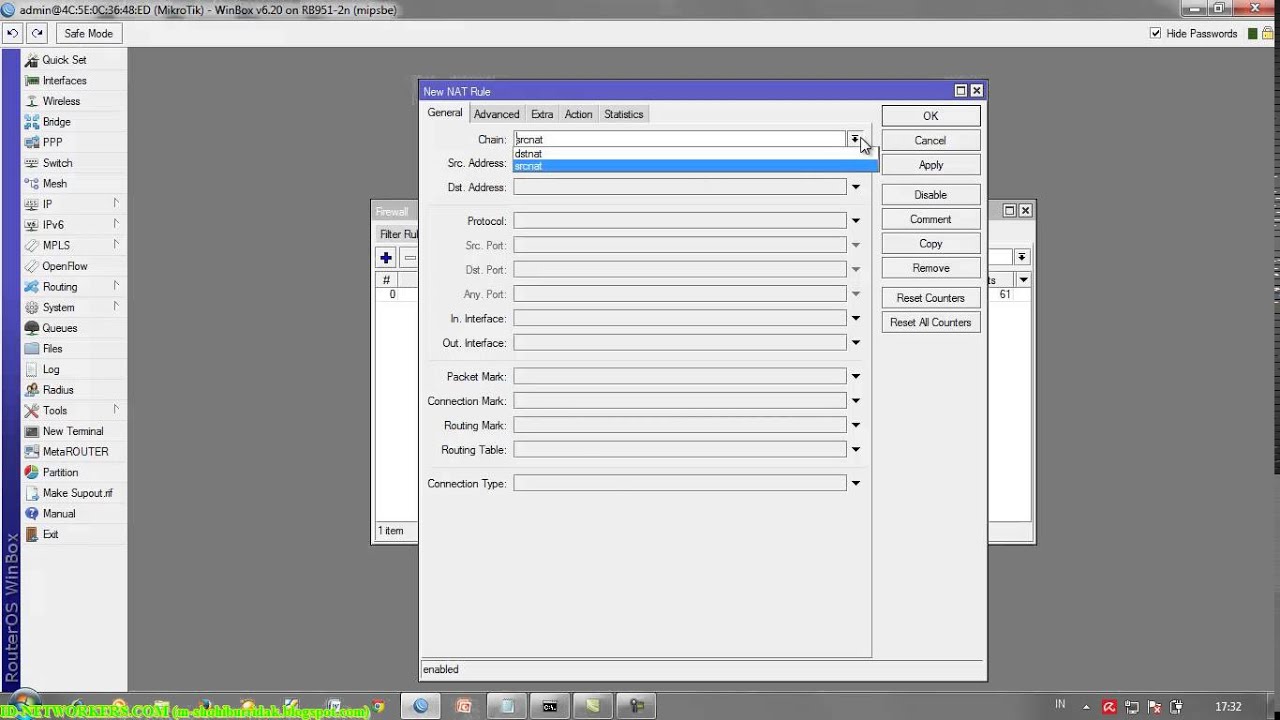
Task: Click the blue plus add button in Firewall window
Action: coord(386,258)
